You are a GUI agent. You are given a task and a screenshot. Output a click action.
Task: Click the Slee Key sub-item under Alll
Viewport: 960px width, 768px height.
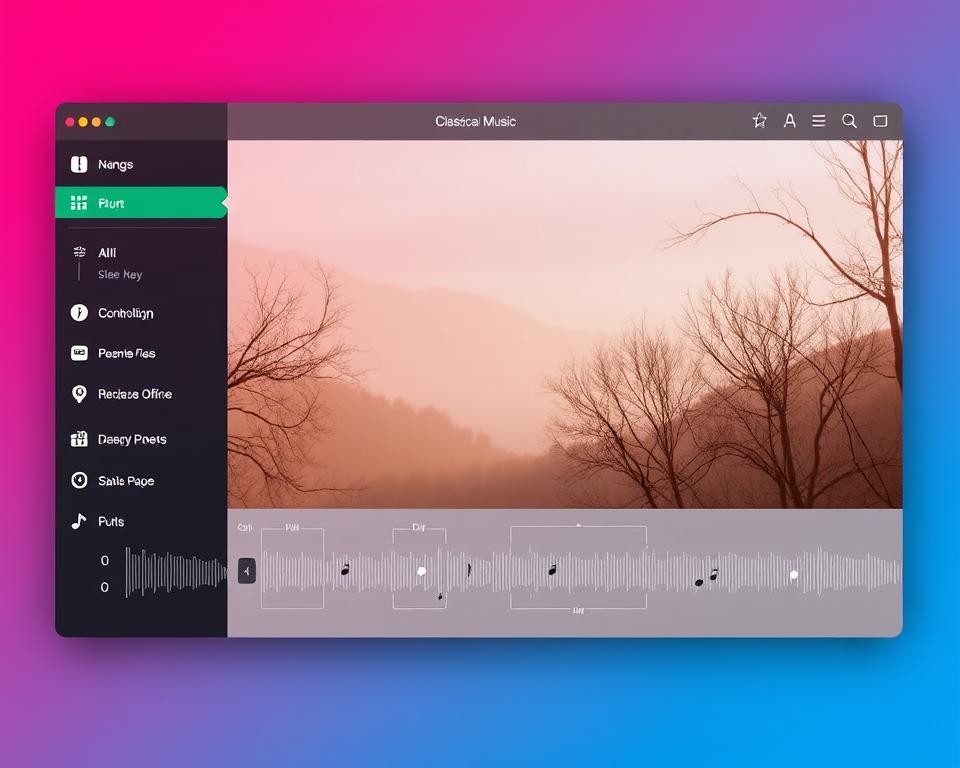click(x=120, y=275)
